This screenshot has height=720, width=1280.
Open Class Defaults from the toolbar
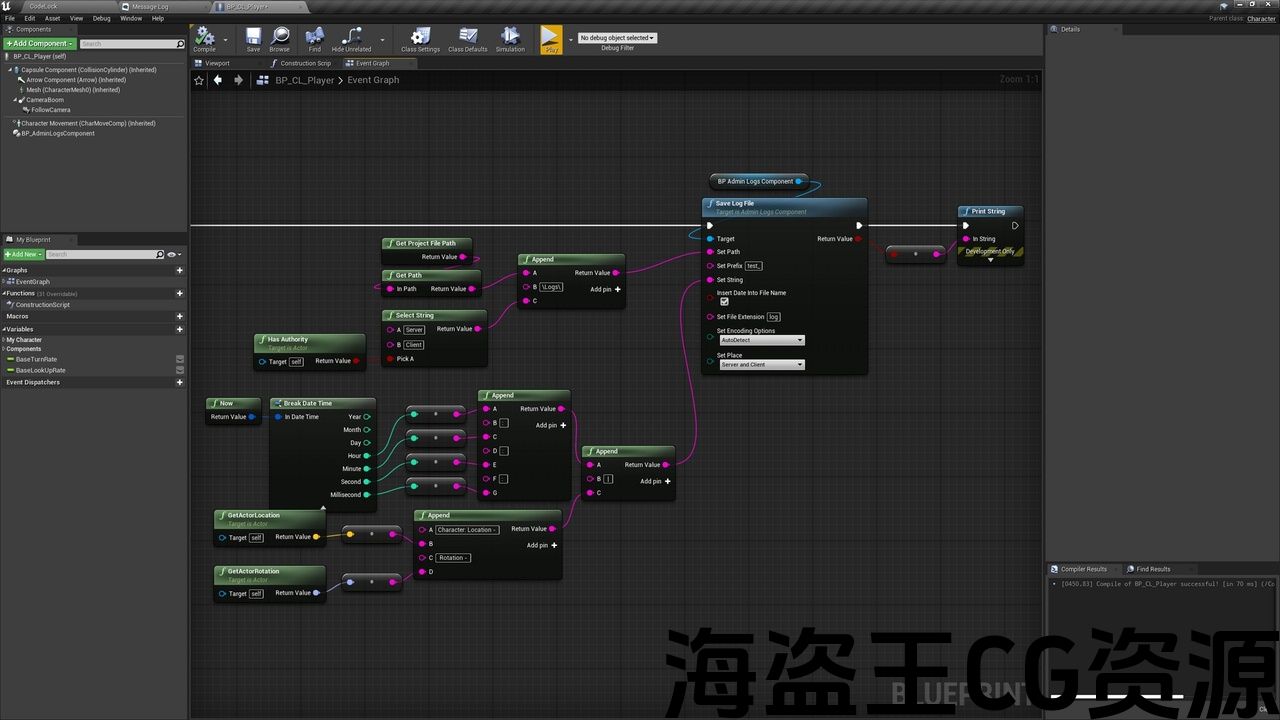pyautogui.click(x=468, y=37)
